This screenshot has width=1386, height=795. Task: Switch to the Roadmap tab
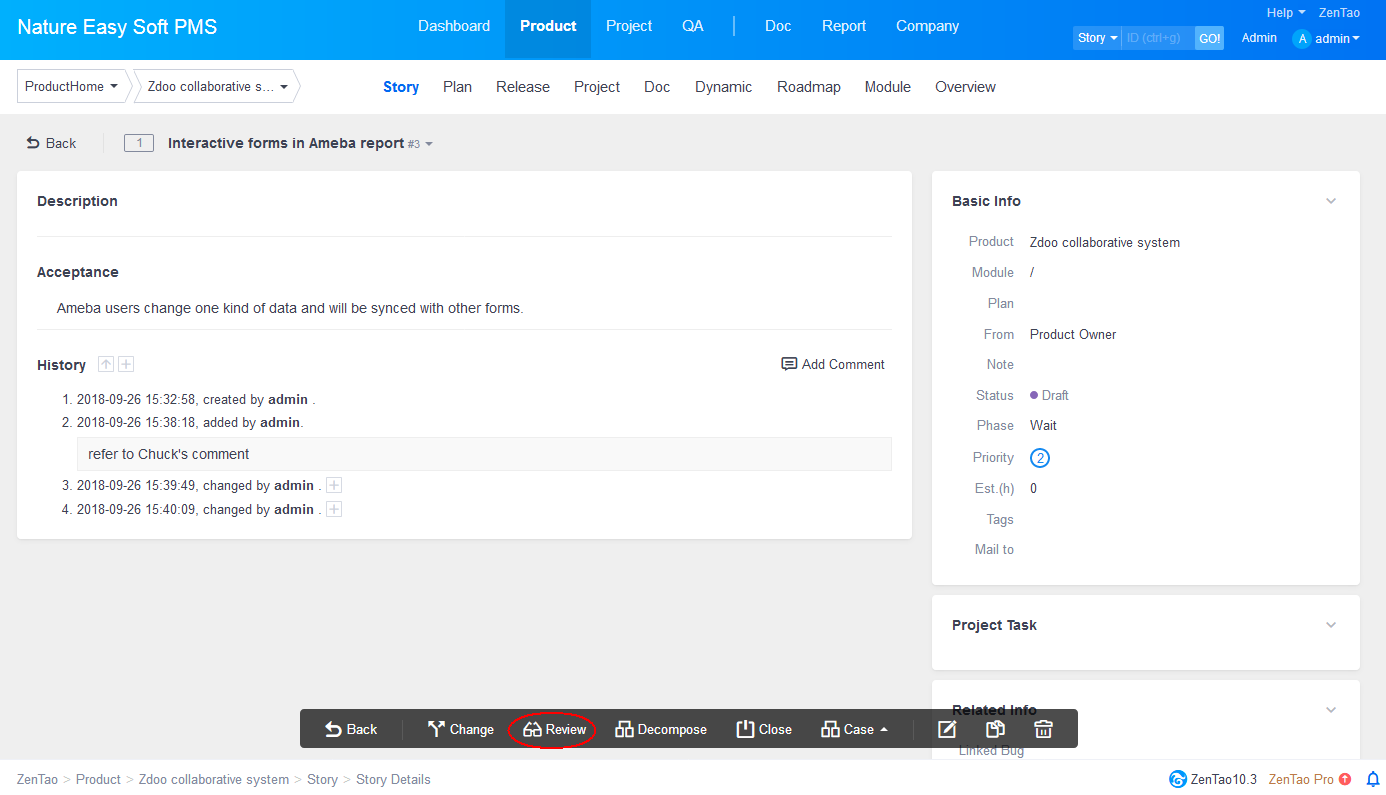(x=808, y=87)
